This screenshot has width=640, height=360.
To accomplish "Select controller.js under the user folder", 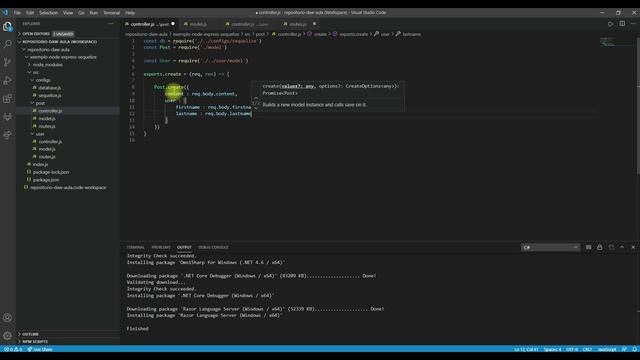I will tap(50, 142).
